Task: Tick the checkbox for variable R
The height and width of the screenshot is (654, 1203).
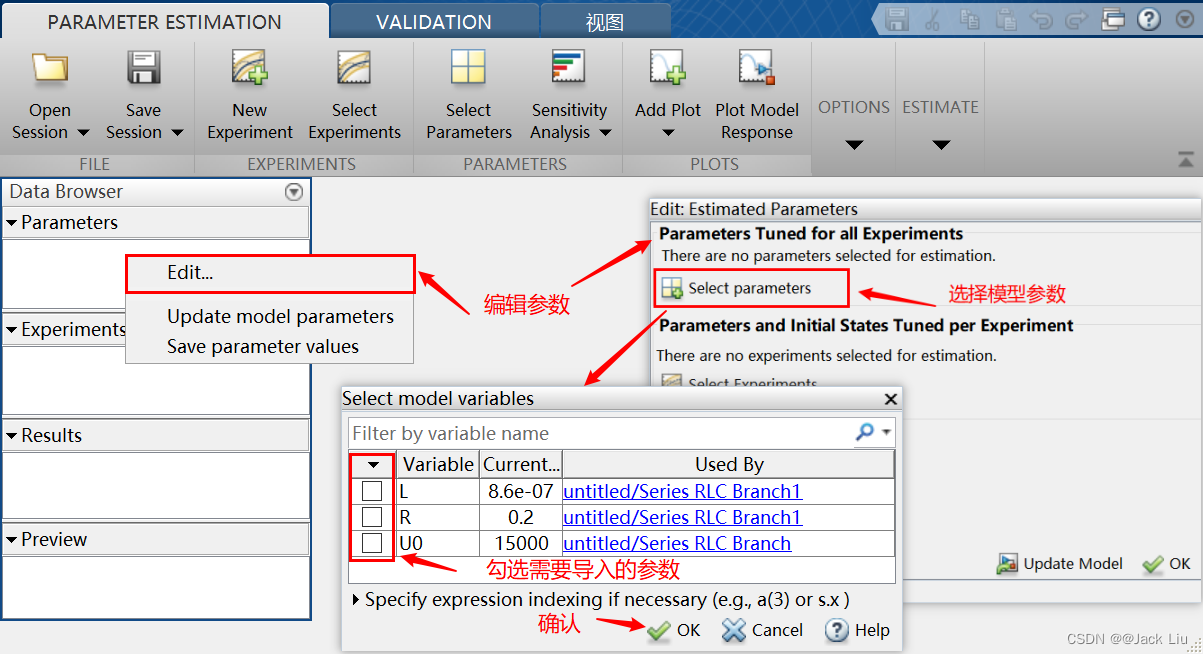Action: [x=372, y=517]
